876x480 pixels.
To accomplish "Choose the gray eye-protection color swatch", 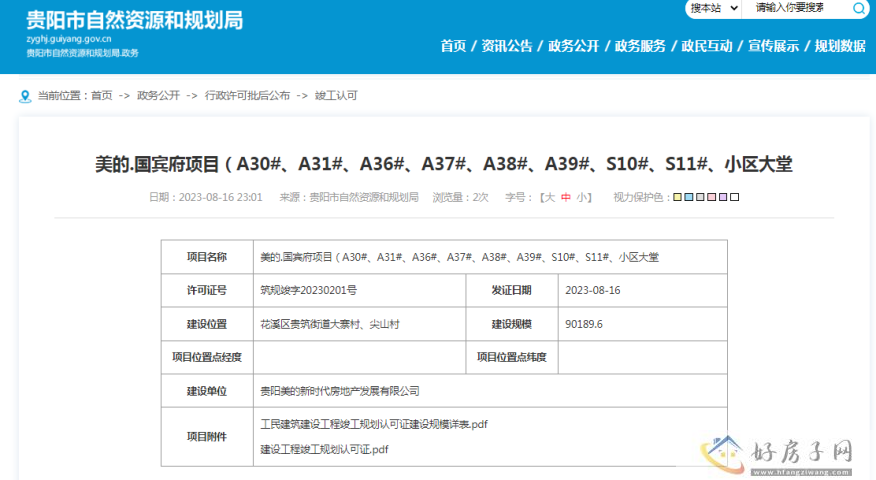I will [700, 197].
